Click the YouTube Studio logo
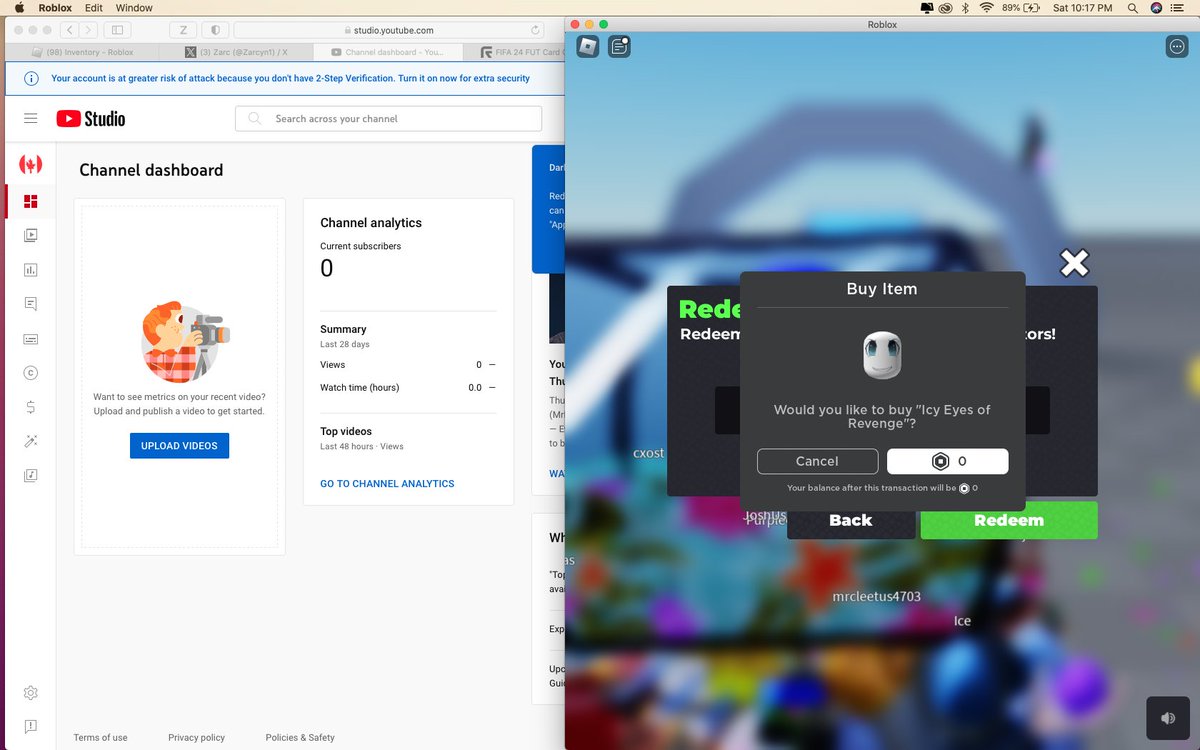The image size is (1200, 750). coord(91,118)
